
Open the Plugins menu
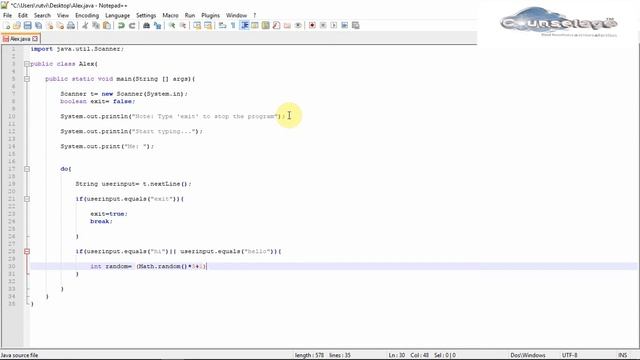pyautogui.click(x=211, y=16)
